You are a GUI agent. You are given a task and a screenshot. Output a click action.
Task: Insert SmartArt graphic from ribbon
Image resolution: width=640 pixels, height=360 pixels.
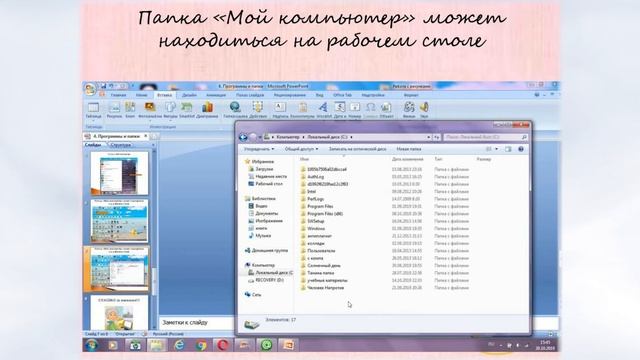[x=187, y=110]
